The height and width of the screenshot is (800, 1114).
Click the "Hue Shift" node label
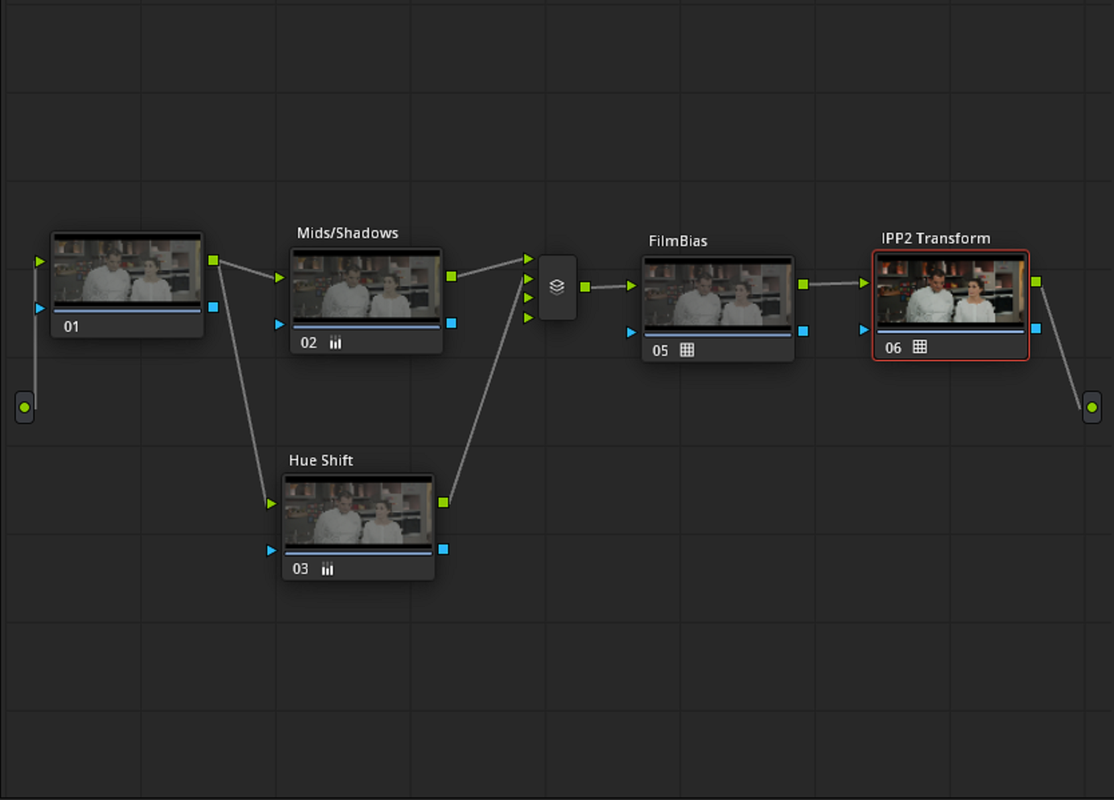[x=320, y=460]
